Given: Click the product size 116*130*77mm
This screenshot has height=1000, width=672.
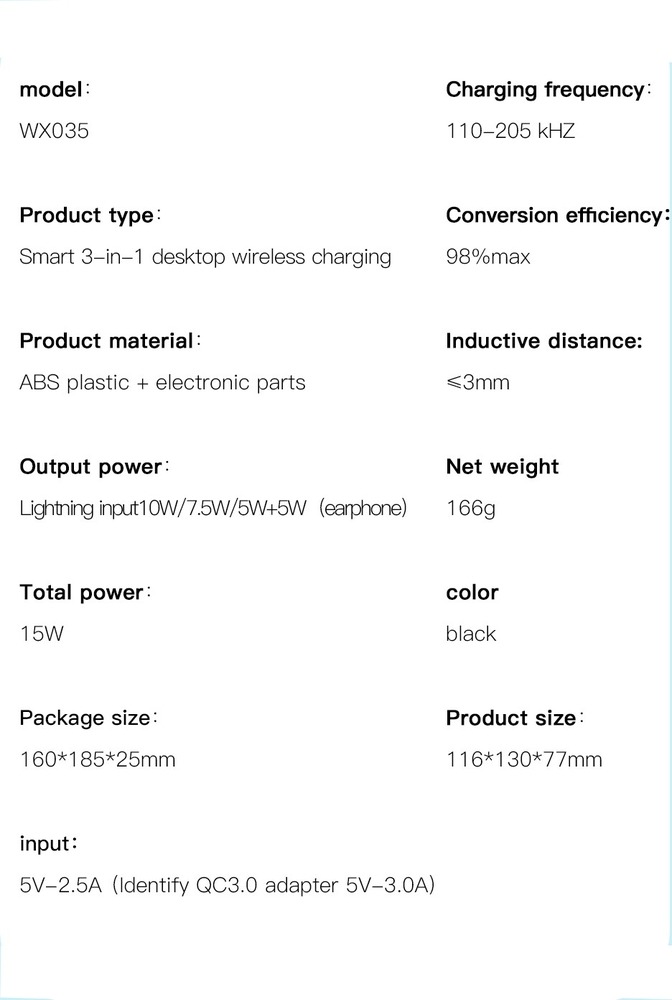Looking at the screenshot, I should tap(524, 759).
